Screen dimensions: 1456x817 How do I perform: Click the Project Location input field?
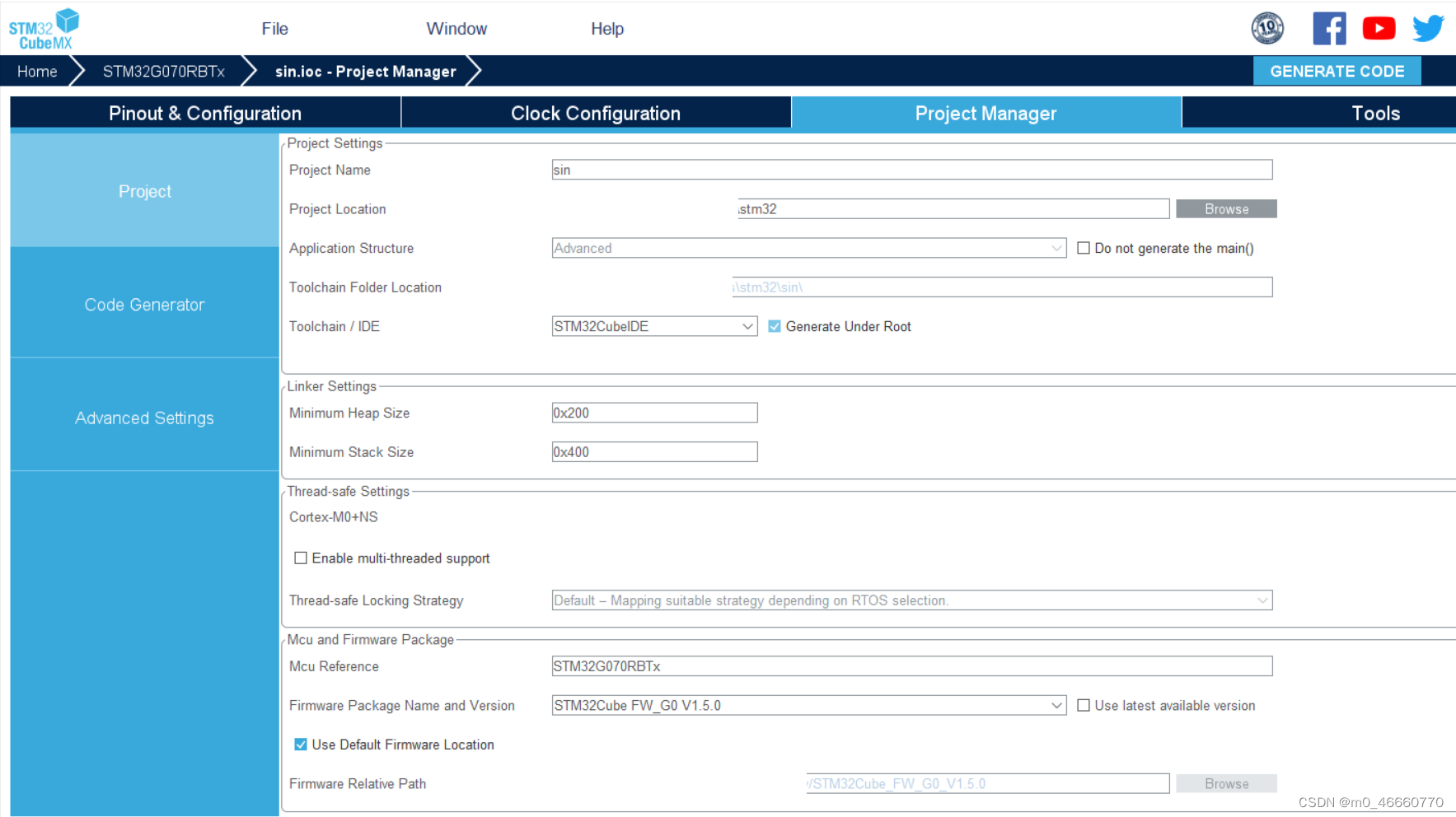[x=953, y=209]
